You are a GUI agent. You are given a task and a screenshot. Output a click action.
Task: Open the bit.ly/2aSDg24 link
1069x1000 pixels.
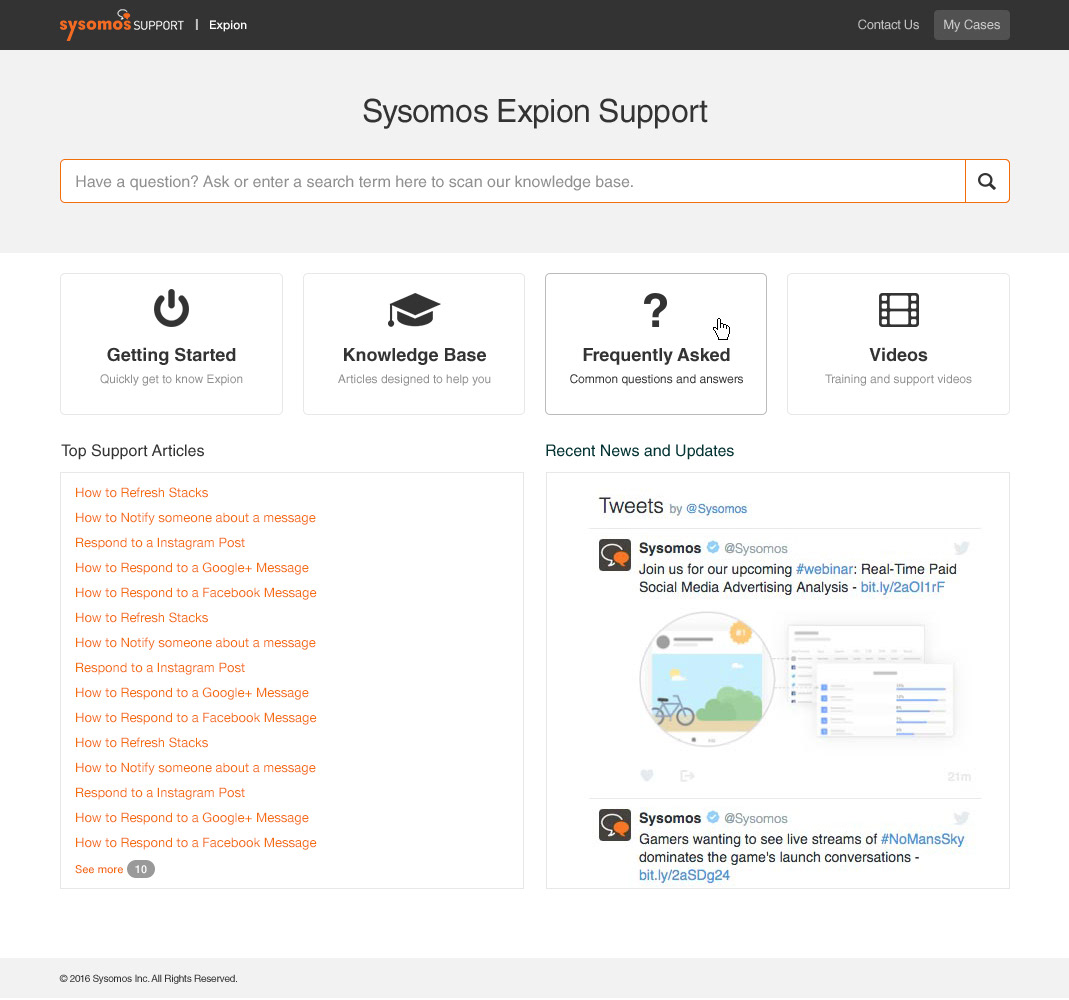click(x=684, y=875)
